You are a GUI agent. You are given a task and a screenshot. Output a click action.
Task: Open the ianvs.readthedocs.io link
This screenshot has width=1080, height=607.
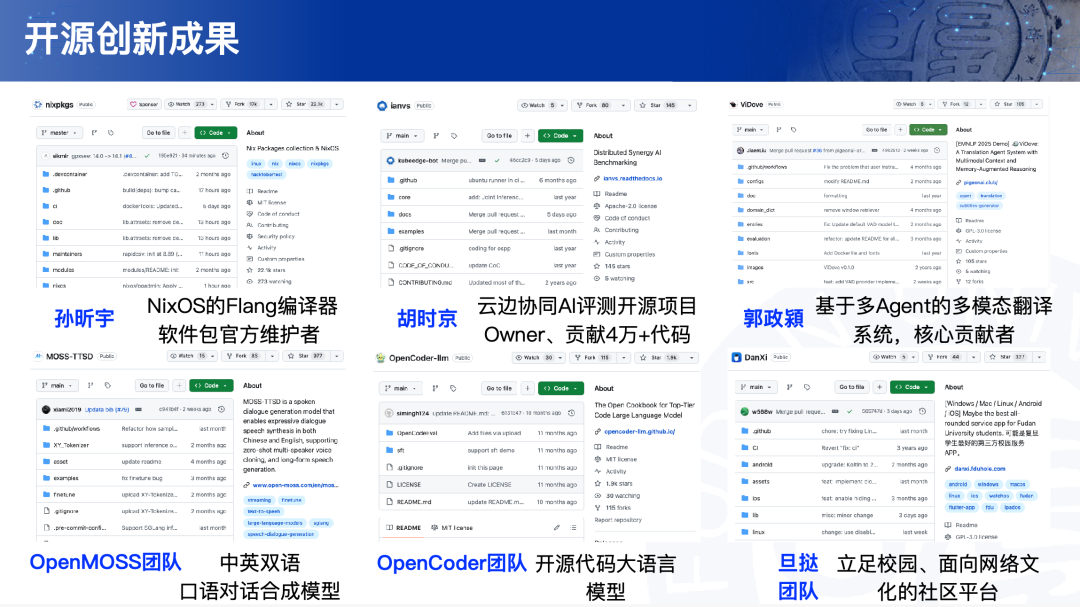(633, 178)
